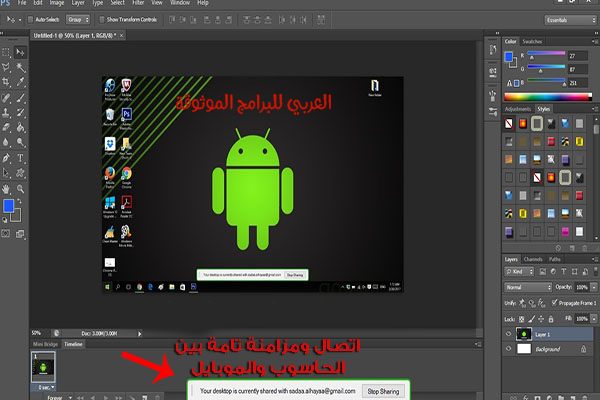Select the Healing Brush tool
This screenshot has height=400, width=600.
(x=6, y=98)
